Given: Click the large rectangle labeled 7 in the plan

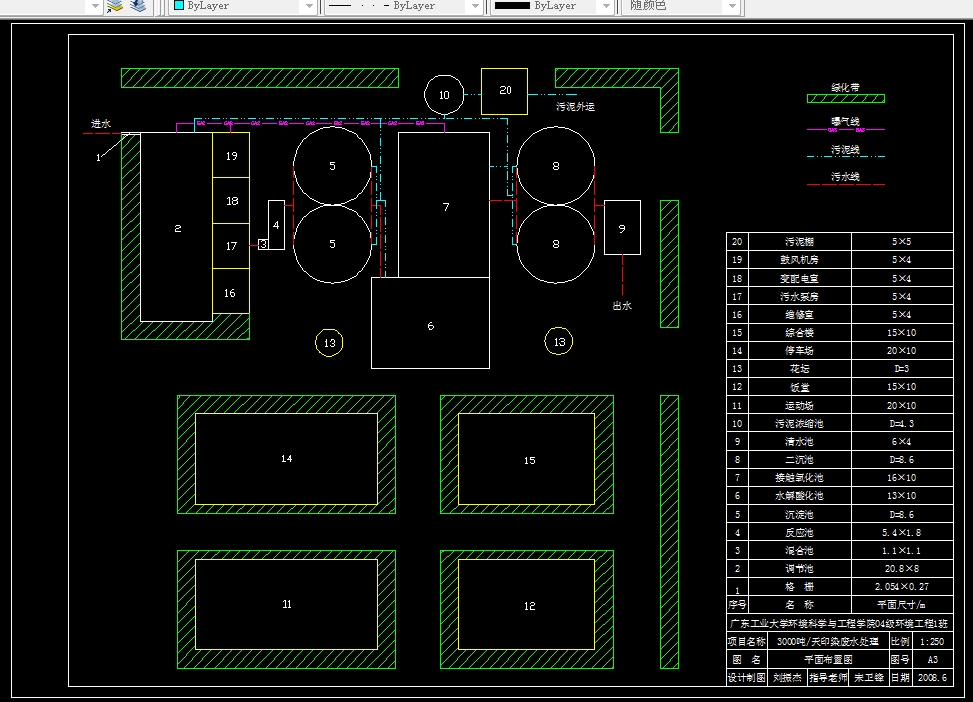Looking at the screenshot, I should pyautogui.click(x=444, y=205).
